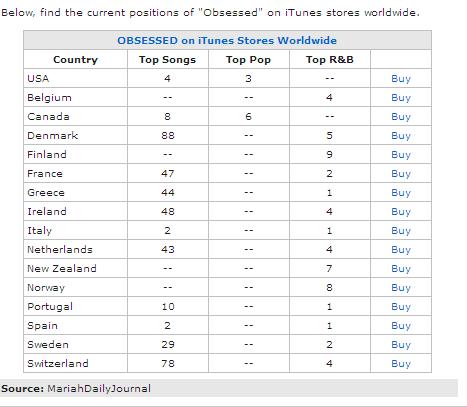Screen dimensions: 467x407
Task: Open France's Buy link
Action: tap(401, 174)
